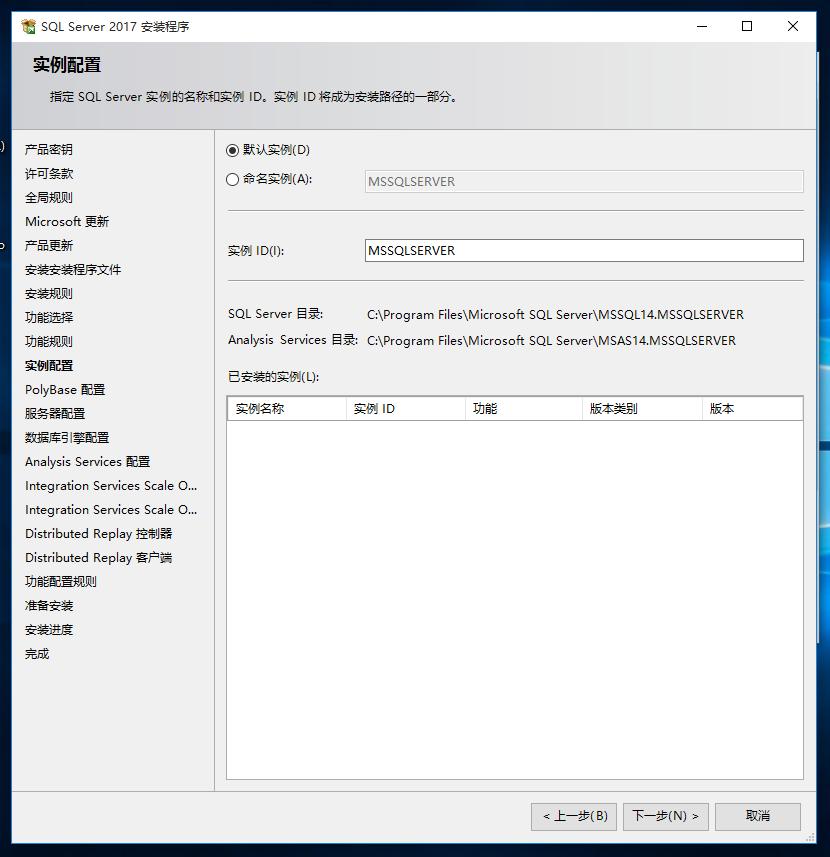The height and width of the screenshot is (857, 830).
Task: Click the 取消 cancel button
Action: (x=758, y=817)
